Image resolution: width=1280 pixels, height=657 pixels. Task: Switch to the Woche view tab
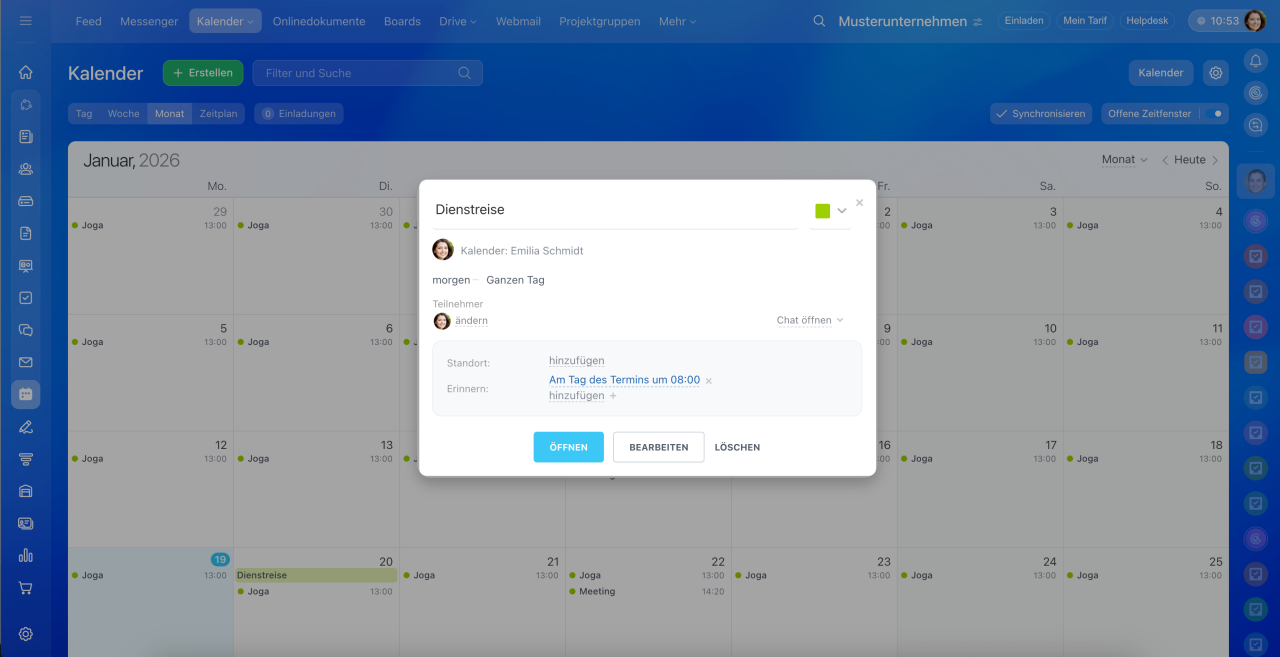(124, 114)
